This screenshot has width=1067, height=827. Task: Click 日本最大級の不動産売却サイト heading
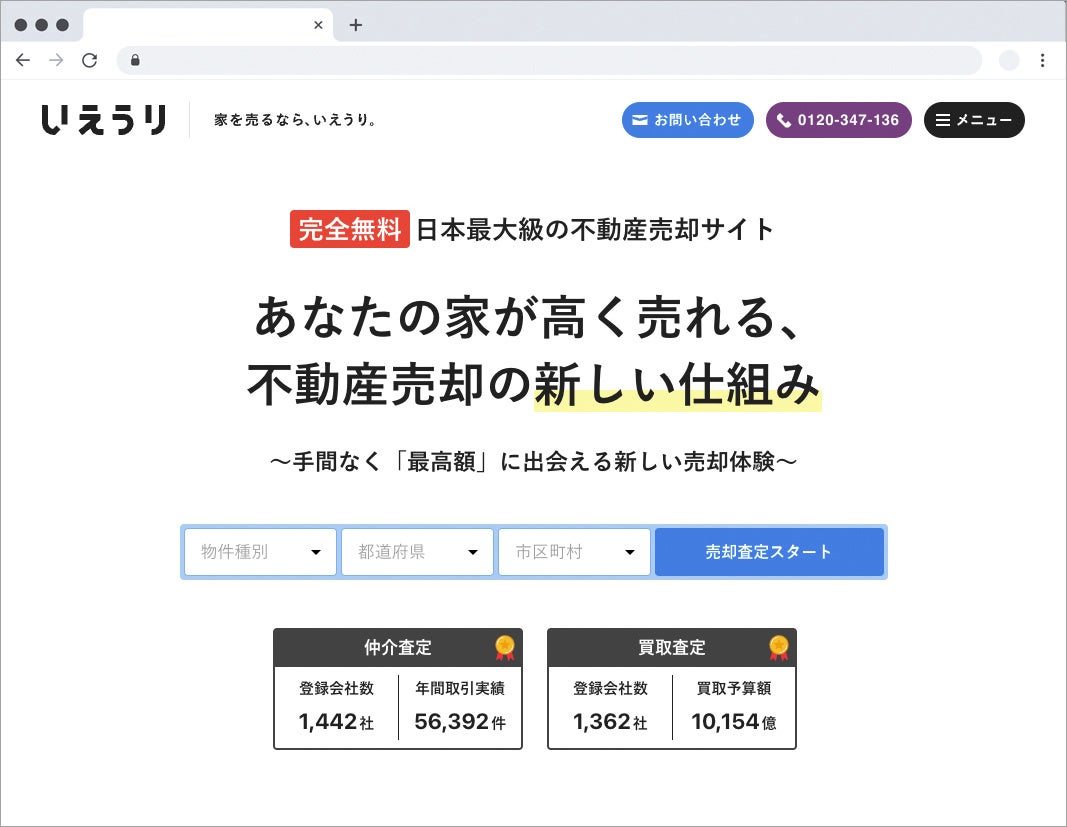pos(595,229)
